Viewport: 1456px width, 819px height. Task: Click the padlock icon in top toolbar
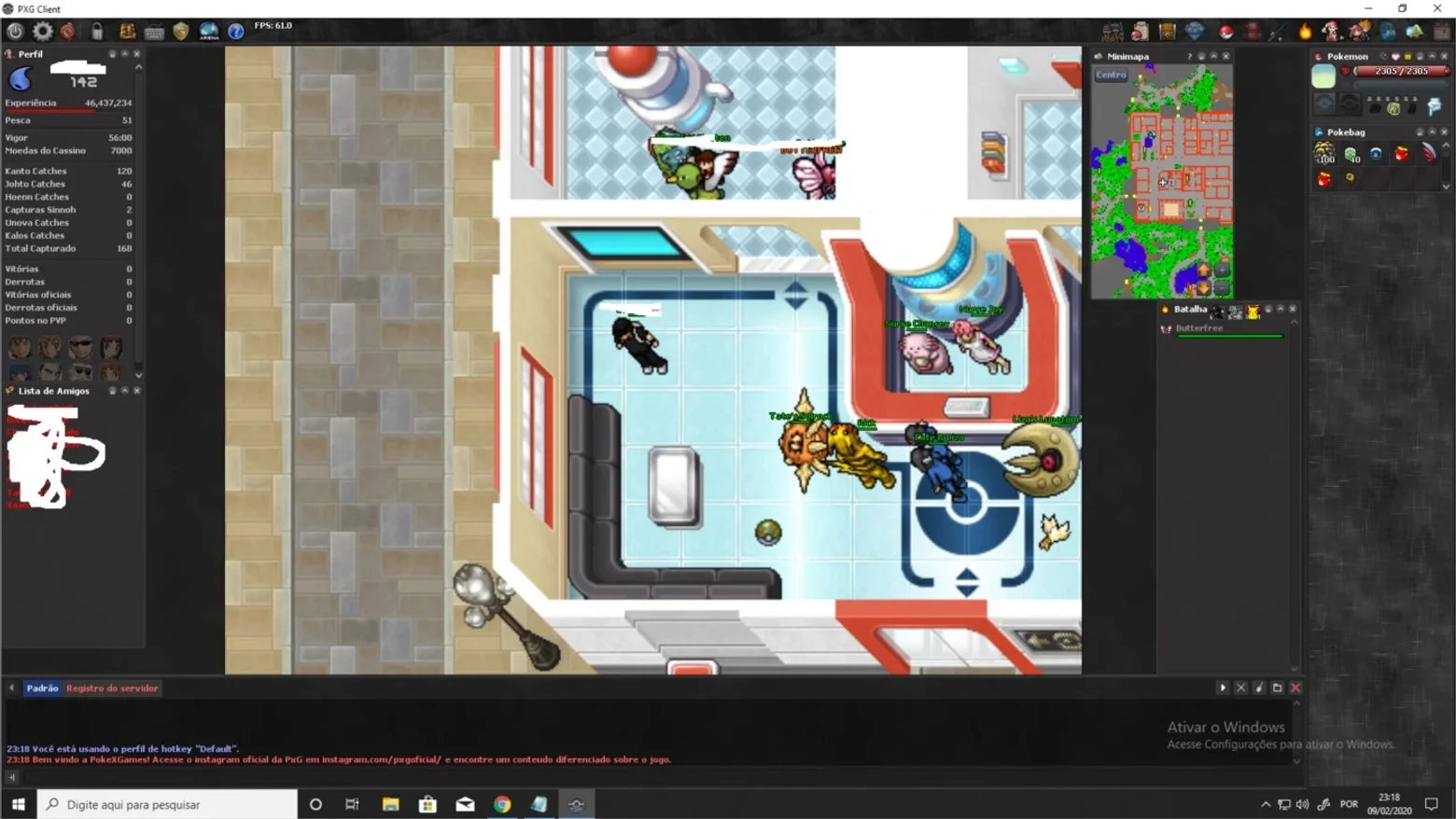click(x=97, y=31)
